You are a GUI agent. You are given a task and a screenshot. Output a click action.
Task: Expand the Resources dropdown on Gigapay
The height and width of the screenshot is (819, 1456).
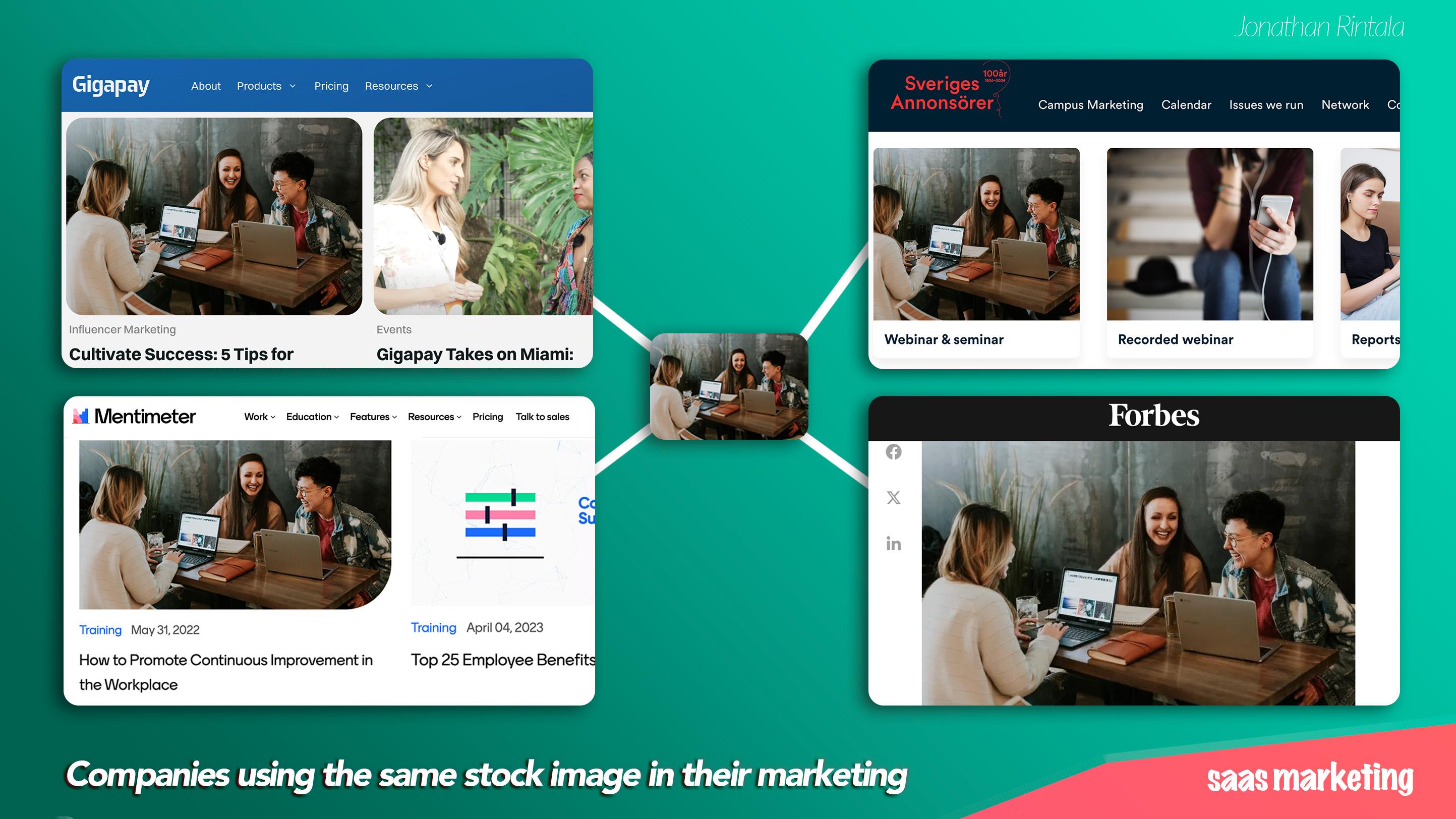398,85
